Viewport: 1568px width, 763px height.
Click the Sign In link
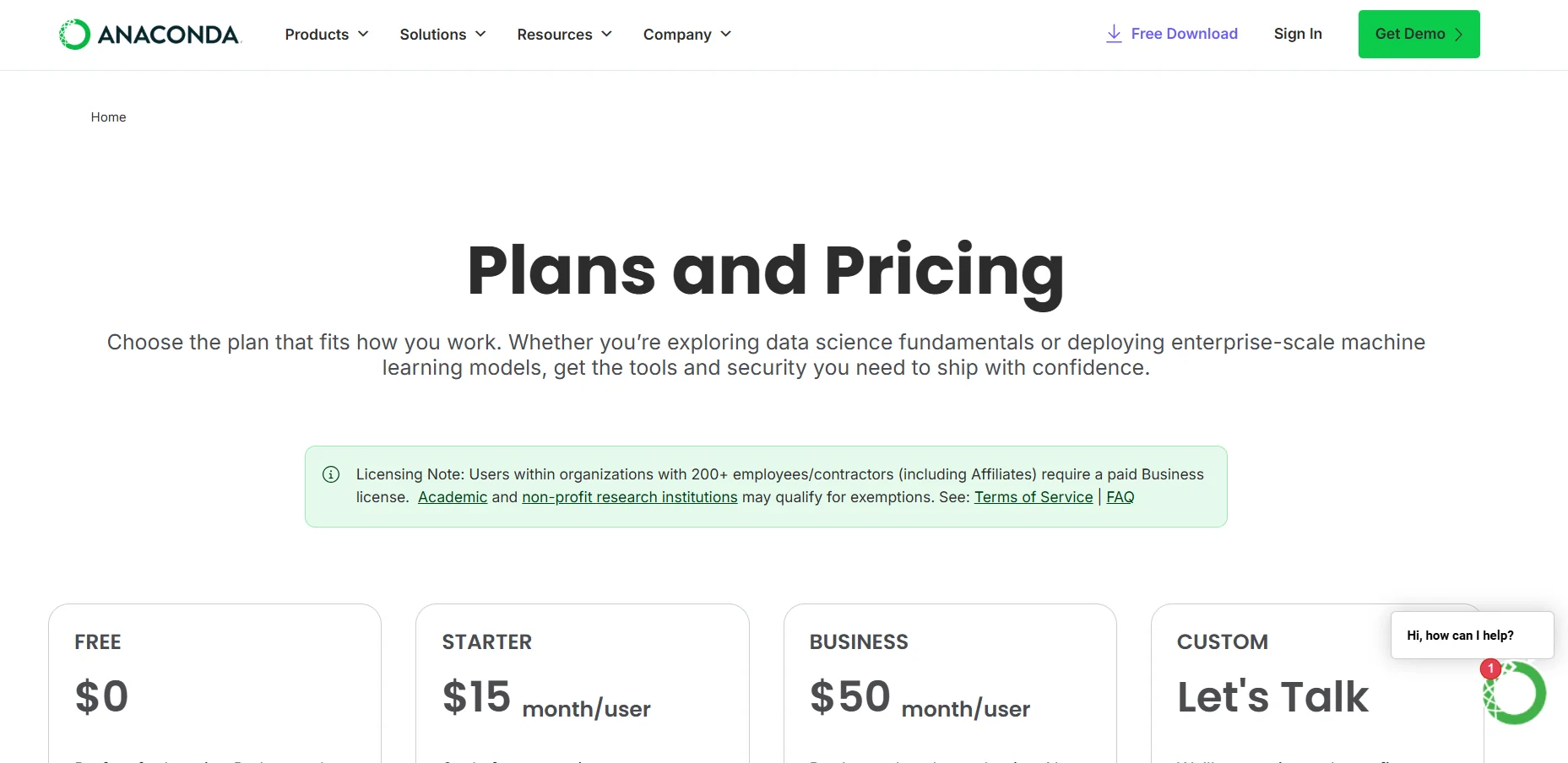click(1298, 34)
